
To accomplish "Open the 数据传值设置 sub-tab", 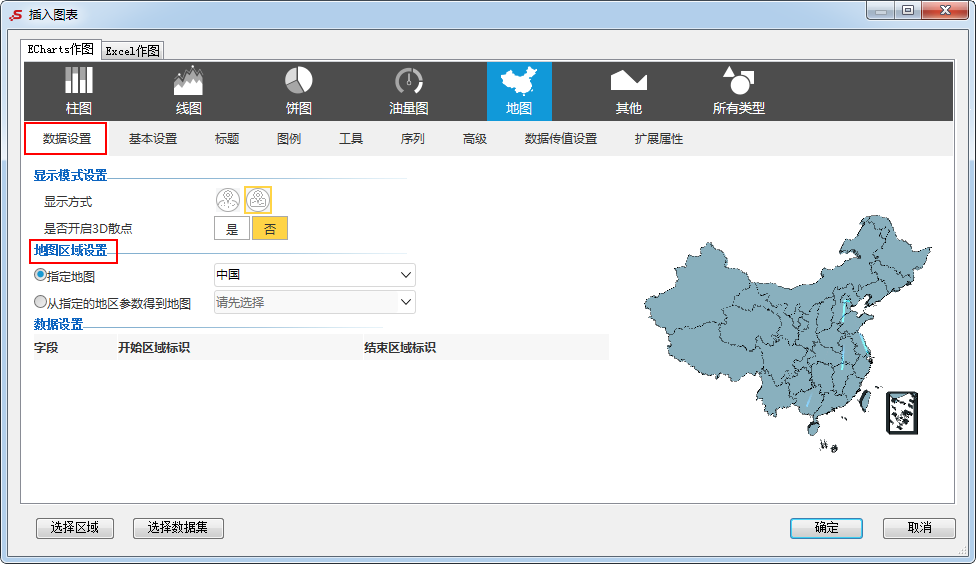I will (561, 139).
